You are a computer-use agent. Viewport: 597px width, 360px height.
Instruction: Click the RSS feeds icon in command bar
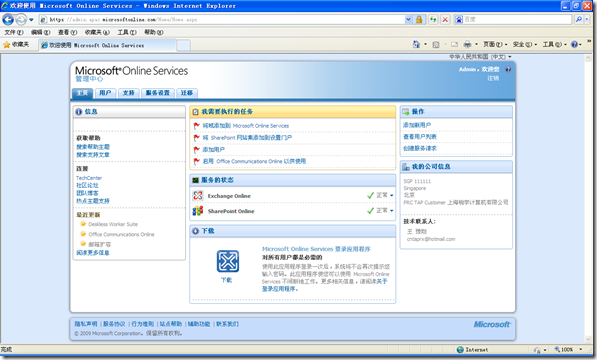click(436, 45)
